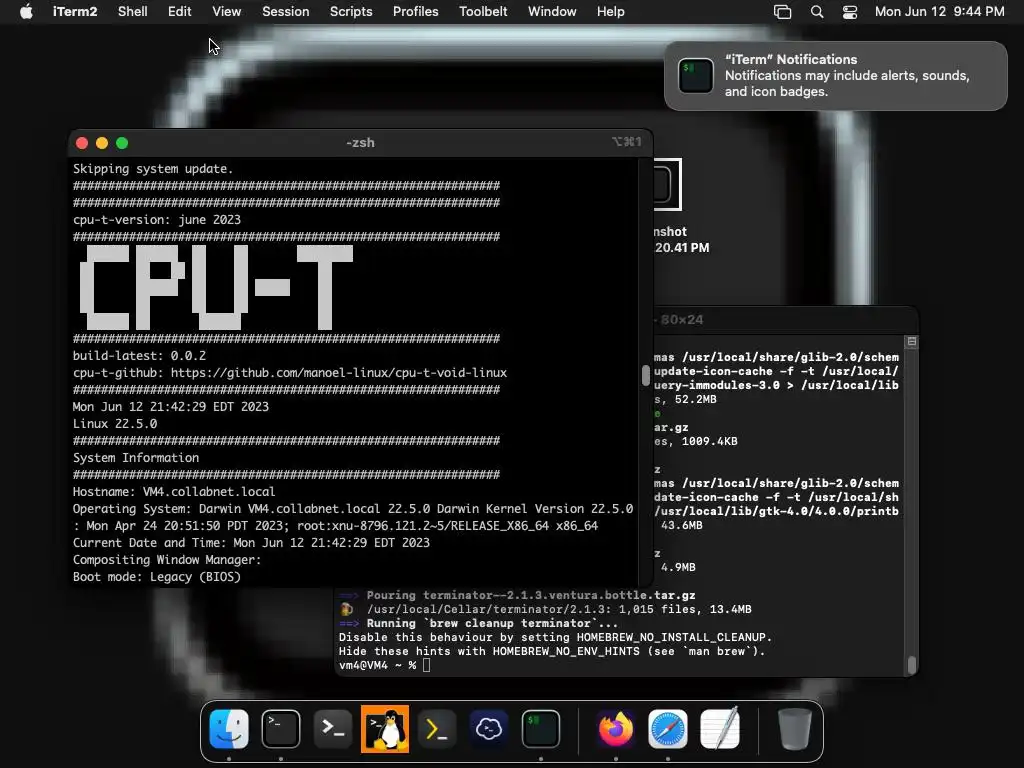Open the yellow prompt terminal Dock icon
Screen dimensions: 1024x768
437,729
